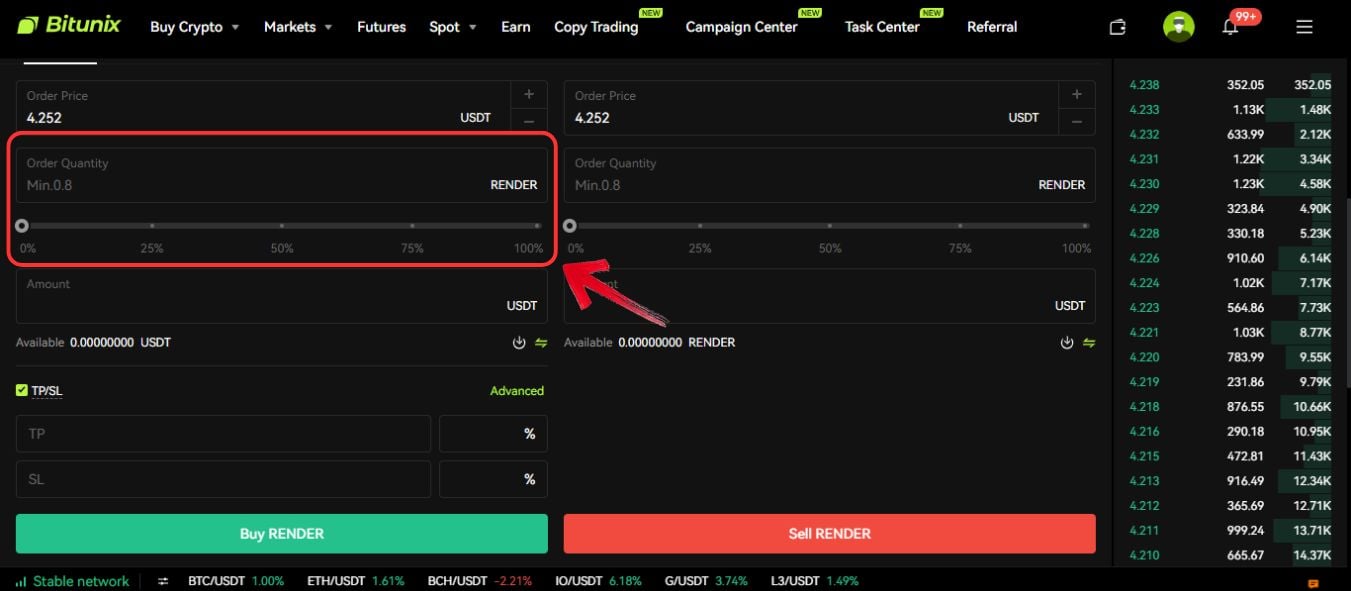Select order book price 4.220
This screenshot has height=591, width=1351.
click(1144, 357)
